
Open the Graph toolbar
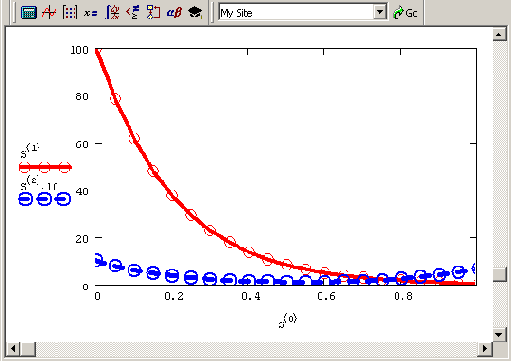pyautogui.click(x=49, y=13)
